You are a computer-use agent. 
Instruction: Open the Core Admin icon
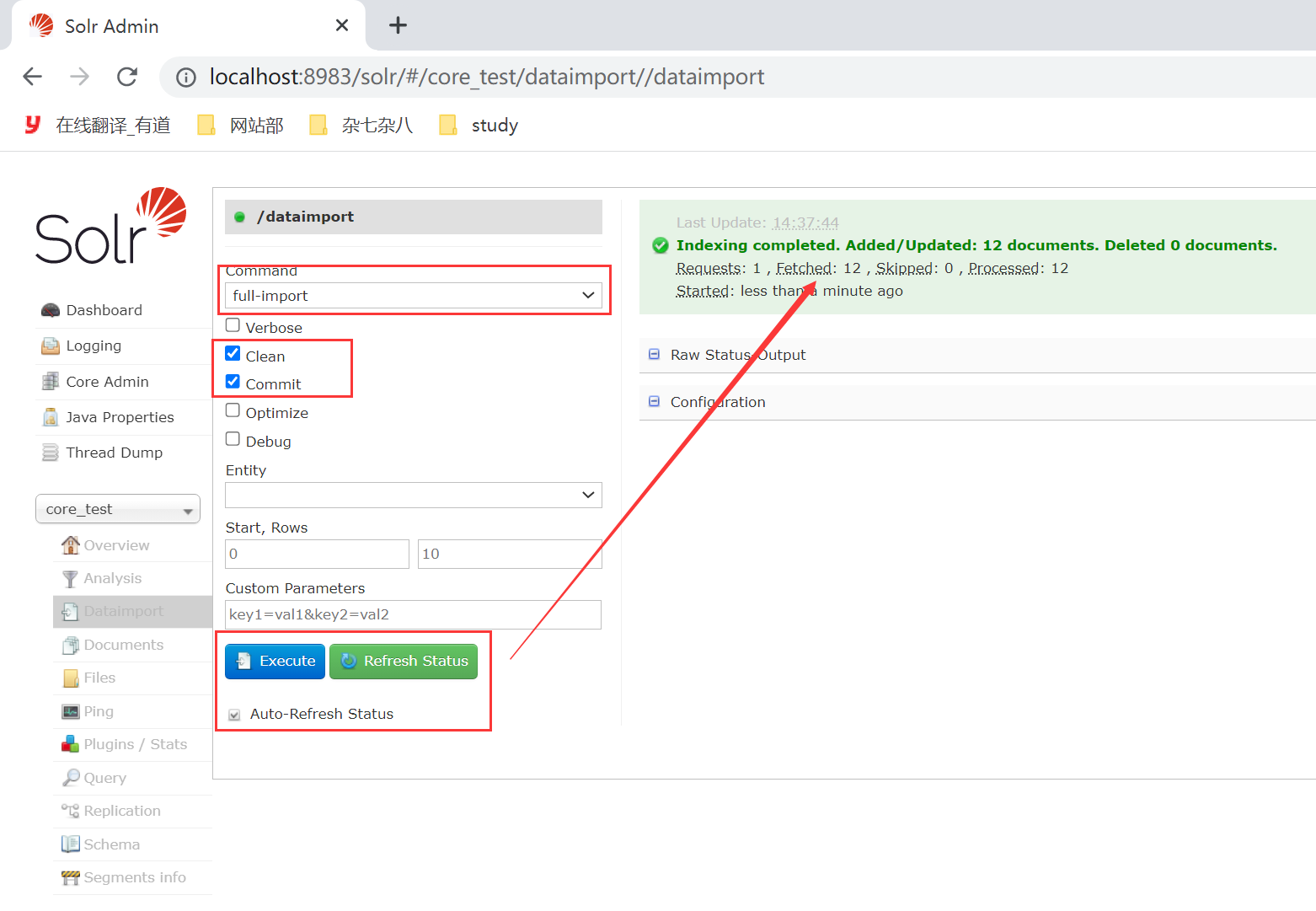pos(51,382)
